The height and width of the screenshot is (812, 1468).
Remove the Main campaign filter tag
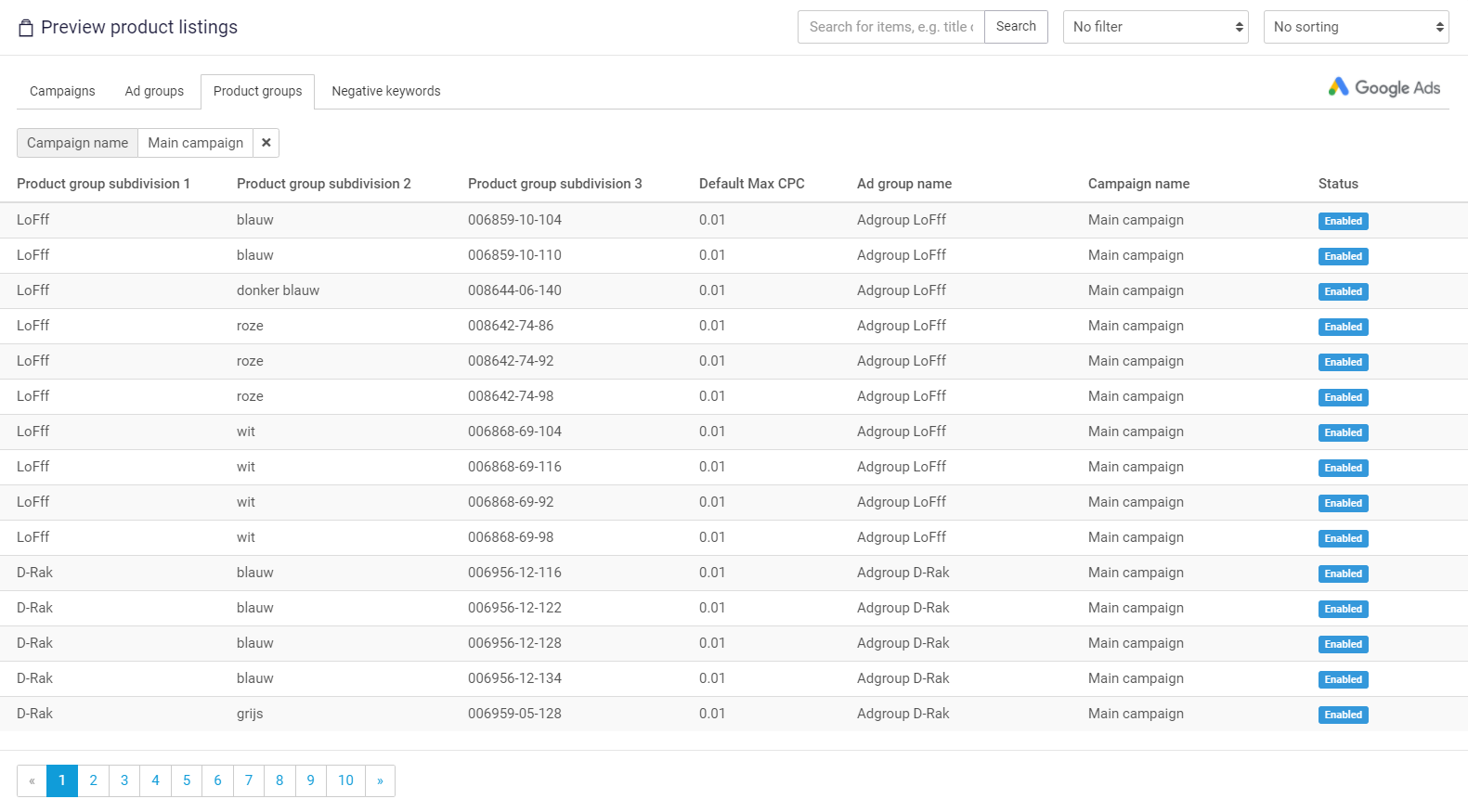tap(266, 143)
